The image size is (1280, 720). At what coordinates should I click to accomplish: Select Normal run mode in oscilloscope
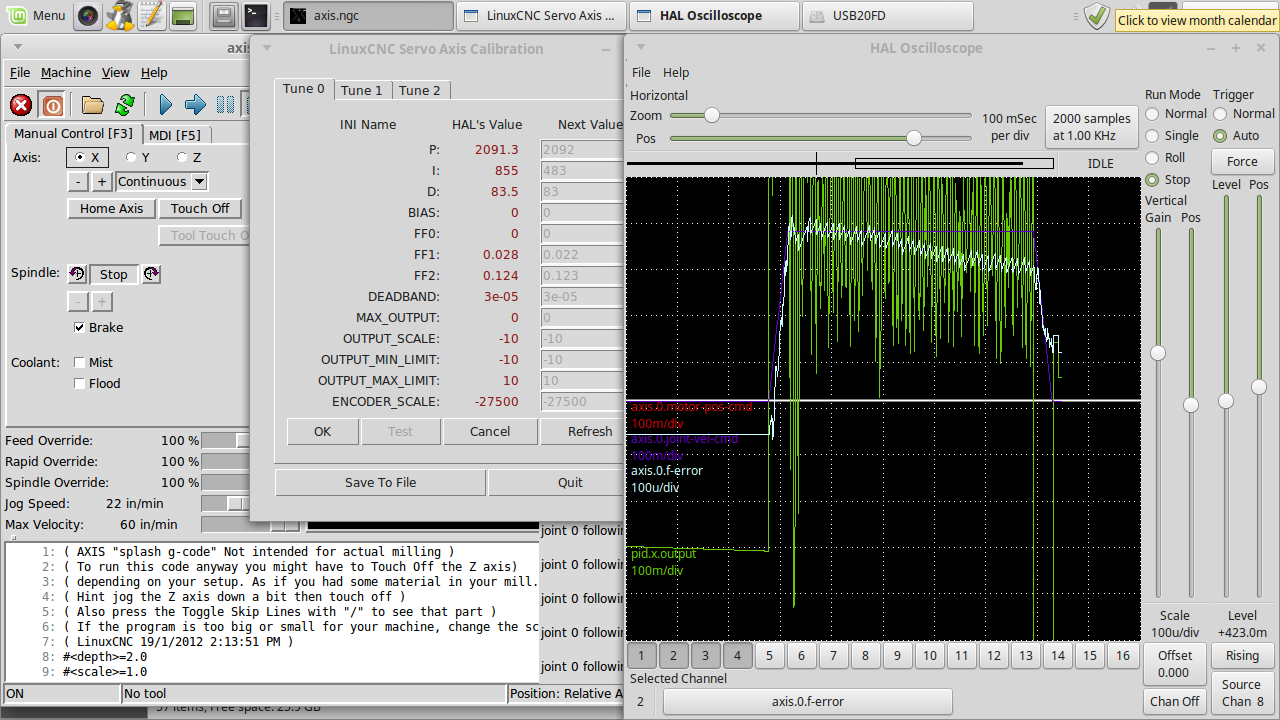coord(1153,114)
